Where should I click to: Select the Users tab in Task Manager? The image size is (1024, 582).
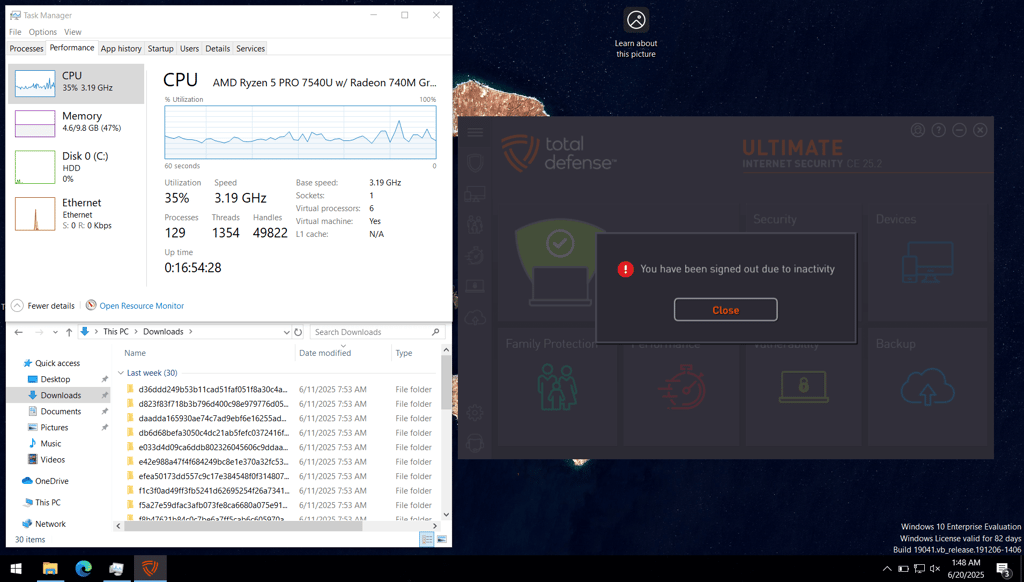tap(189, 48)
